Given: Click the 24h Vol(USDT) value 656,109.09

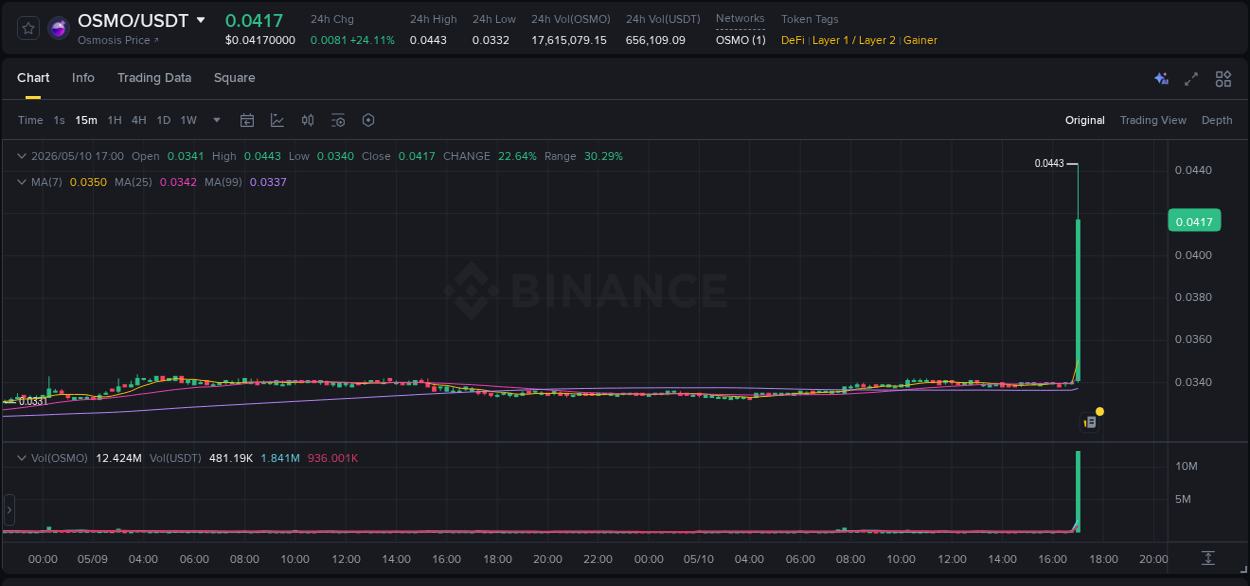Looking at the screenshot, I should point(656,40).
